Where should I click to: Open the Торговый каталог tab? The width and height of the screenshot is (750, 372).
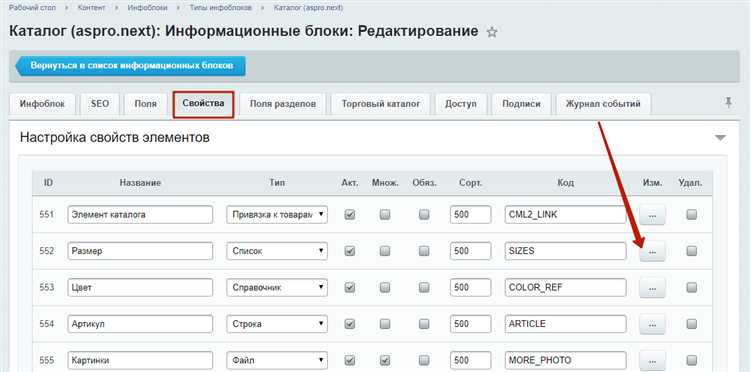pyautogui.click(x=381, y=104)
